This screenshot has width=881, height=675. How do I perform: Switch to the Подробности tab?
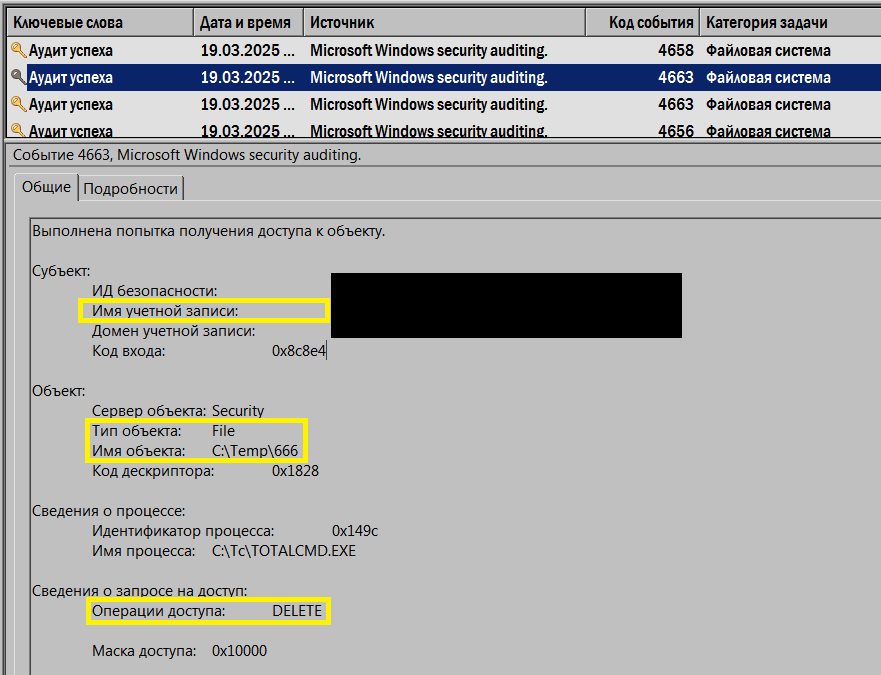pyautogui.click(x=130, y=189)
